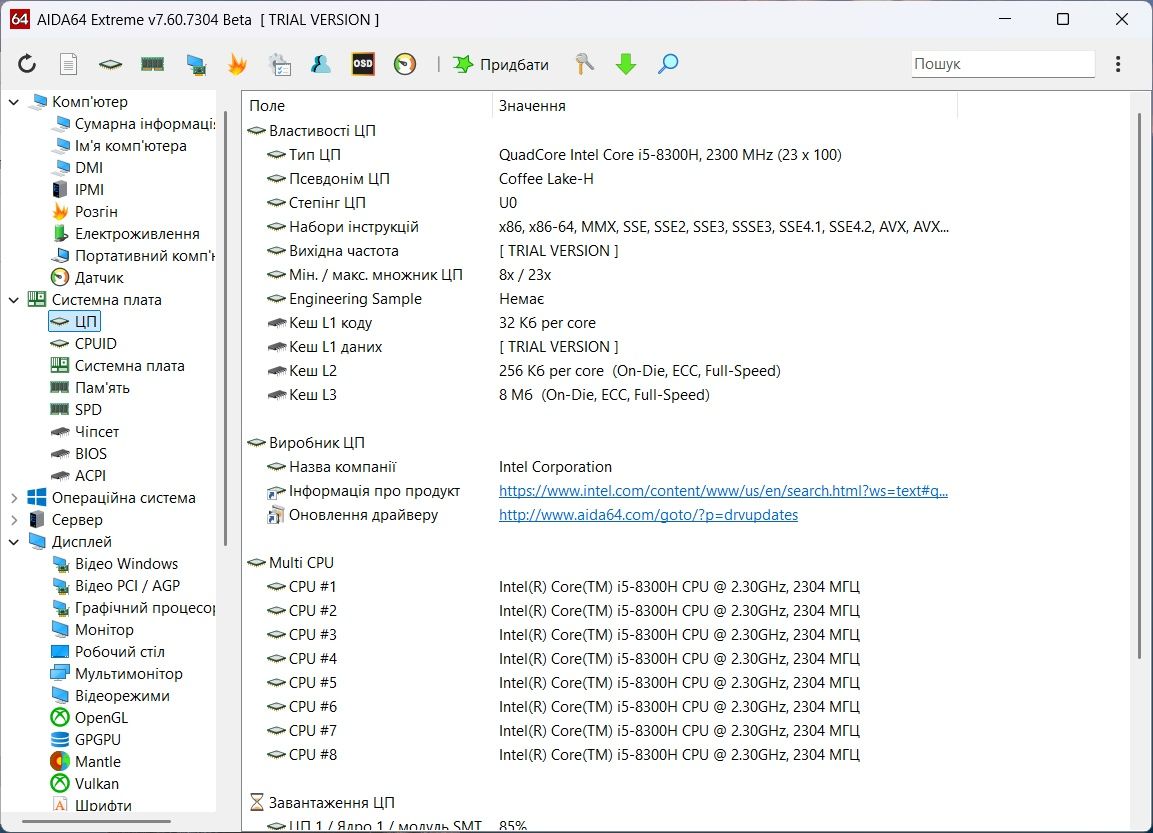1153x833 pixels.
Task: Select IPMI tree item
Action: coord(78,190)
